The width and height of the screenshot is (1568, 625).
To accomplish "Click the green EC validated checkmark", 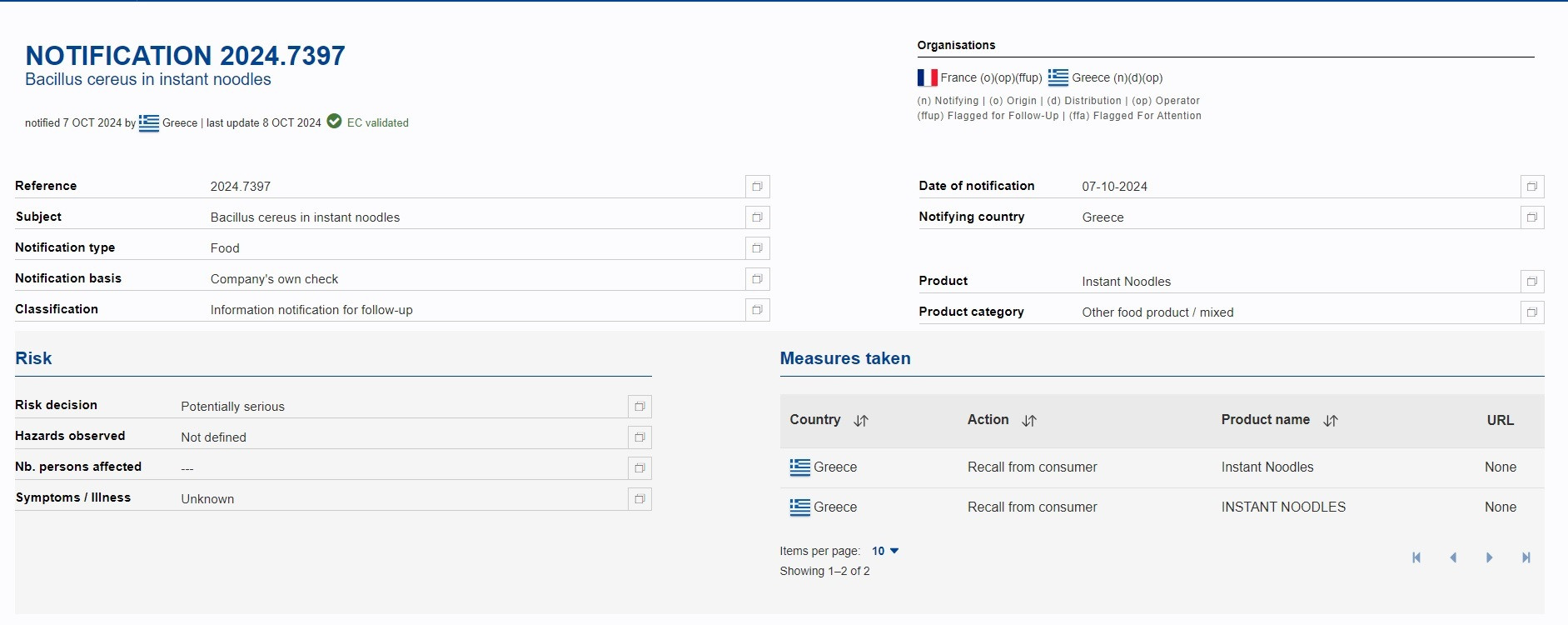I will [334, 122].
